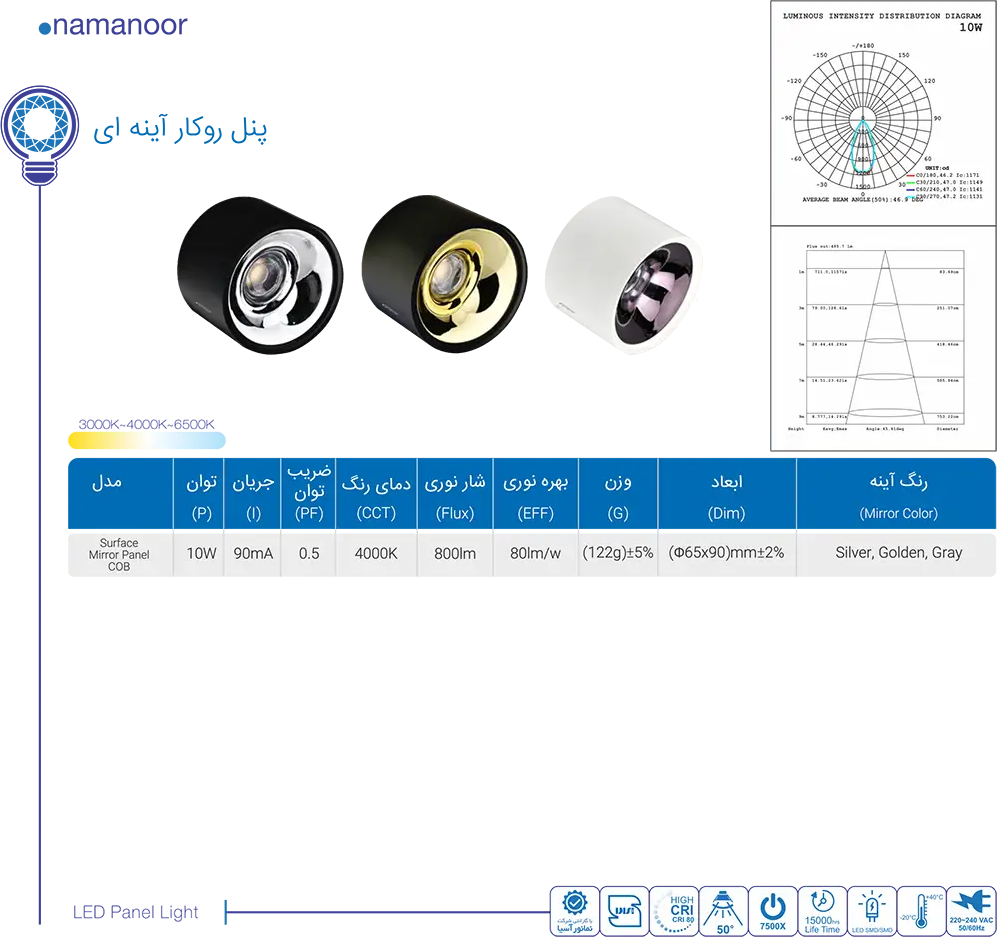Click the 7500X power switching icon
Viewport: 997px width, 937px height.
tap(772, 910)
